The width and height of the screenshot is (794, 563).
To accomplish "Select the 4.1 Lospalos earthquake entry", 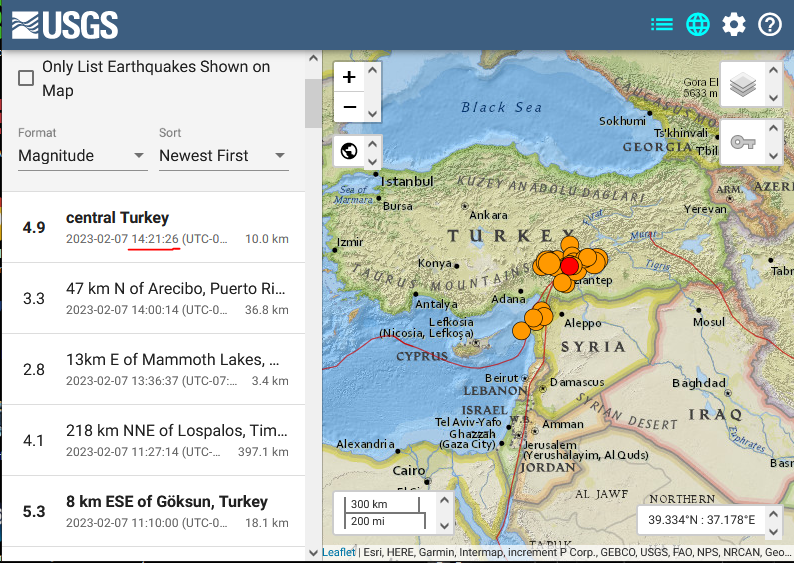I will click(153, 440).
